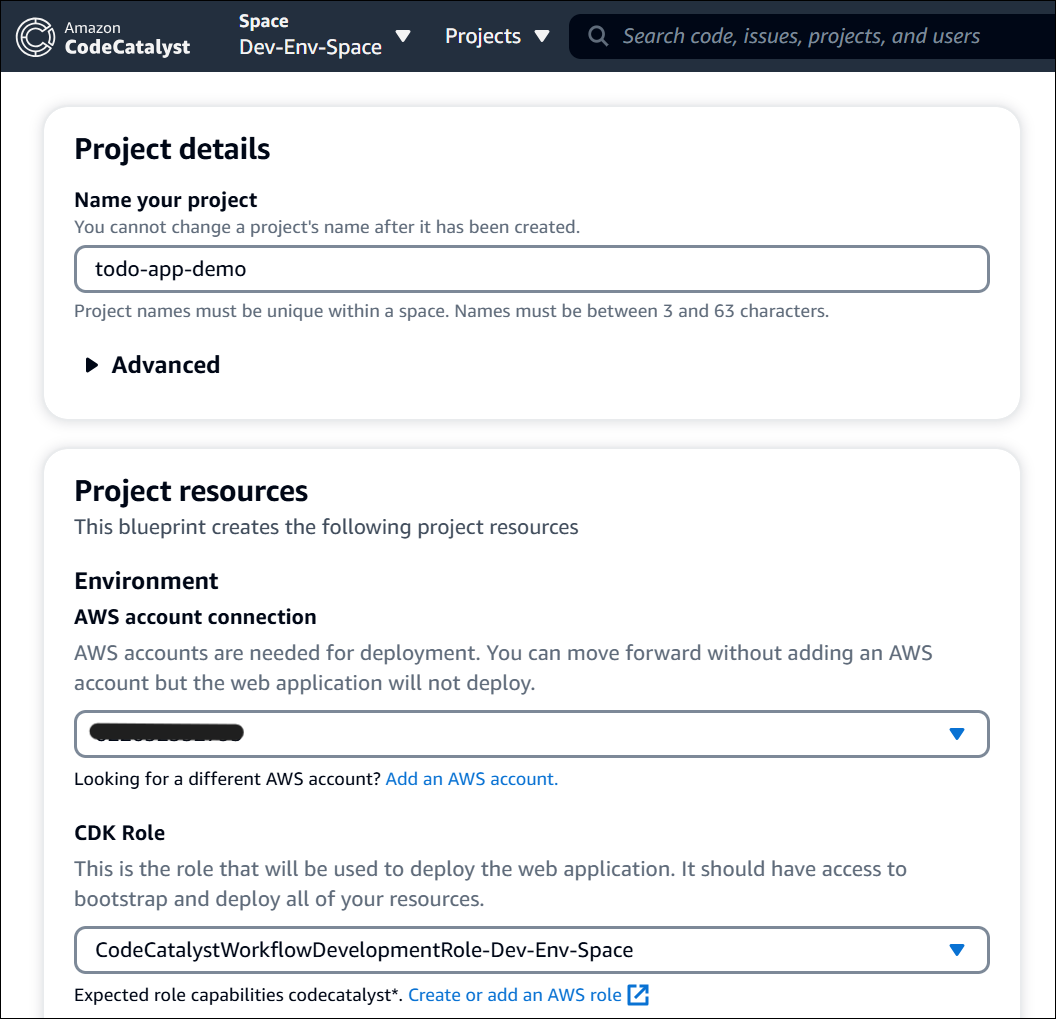
Task: Open Create or add an AWS role link
Action: 514,995
